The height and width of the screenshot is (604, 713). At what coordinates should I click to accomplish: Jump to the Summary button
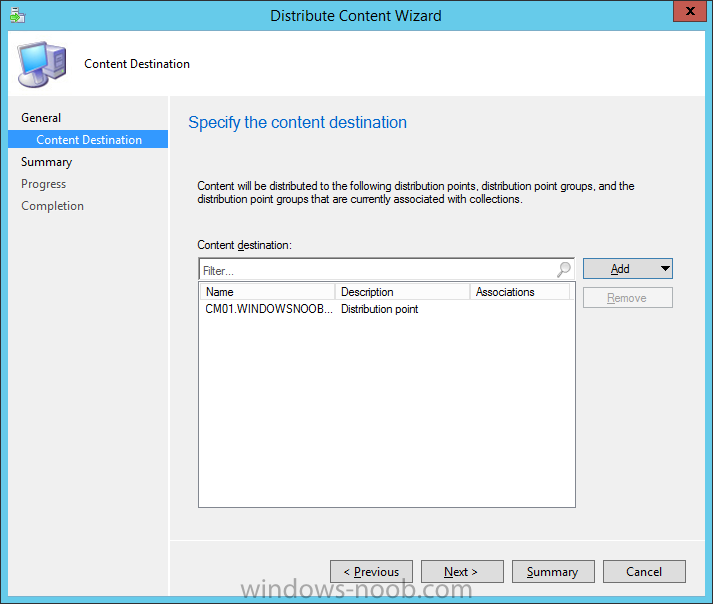click(553, 572)
